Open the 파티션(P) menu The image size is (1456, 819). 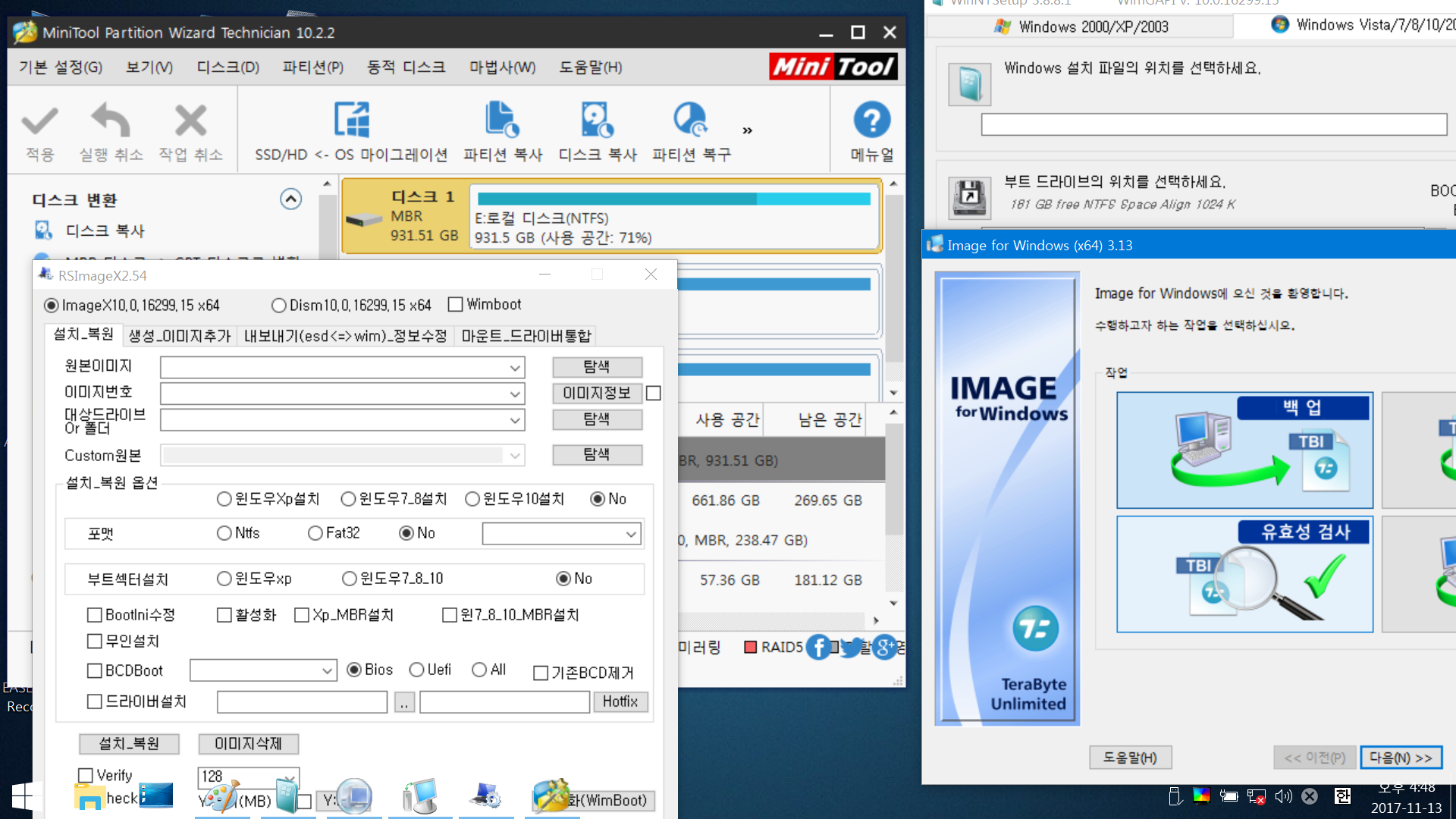pyautogui.click(x=313, y=67)
